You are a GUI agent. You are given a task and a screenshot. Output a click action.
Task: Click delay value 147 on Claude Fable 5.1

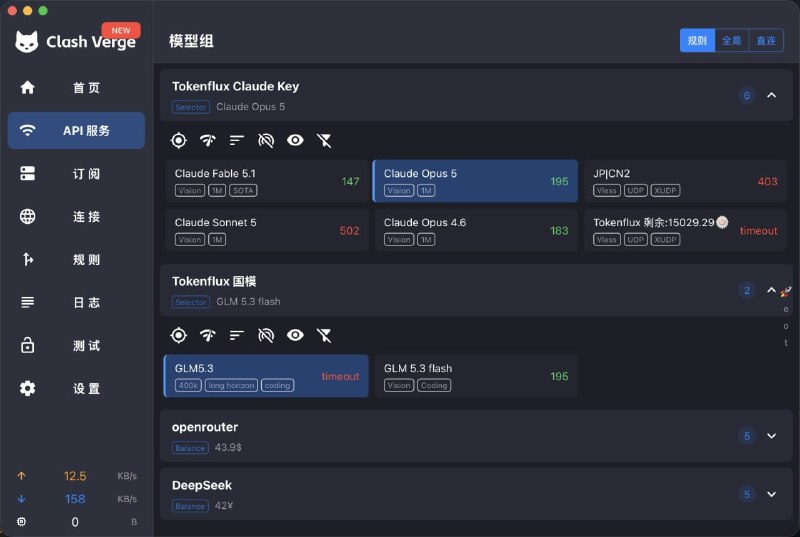351,182
